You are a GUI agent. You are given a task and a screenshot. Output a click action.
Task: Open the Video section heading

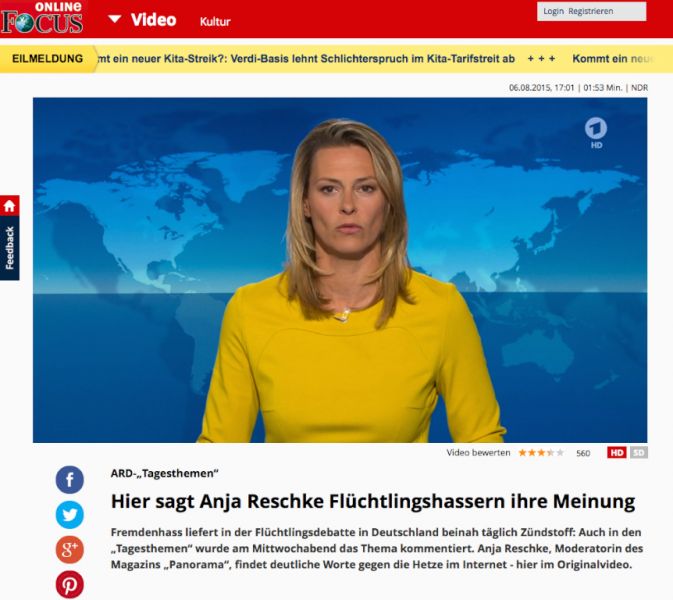click(x=153, y=20)
